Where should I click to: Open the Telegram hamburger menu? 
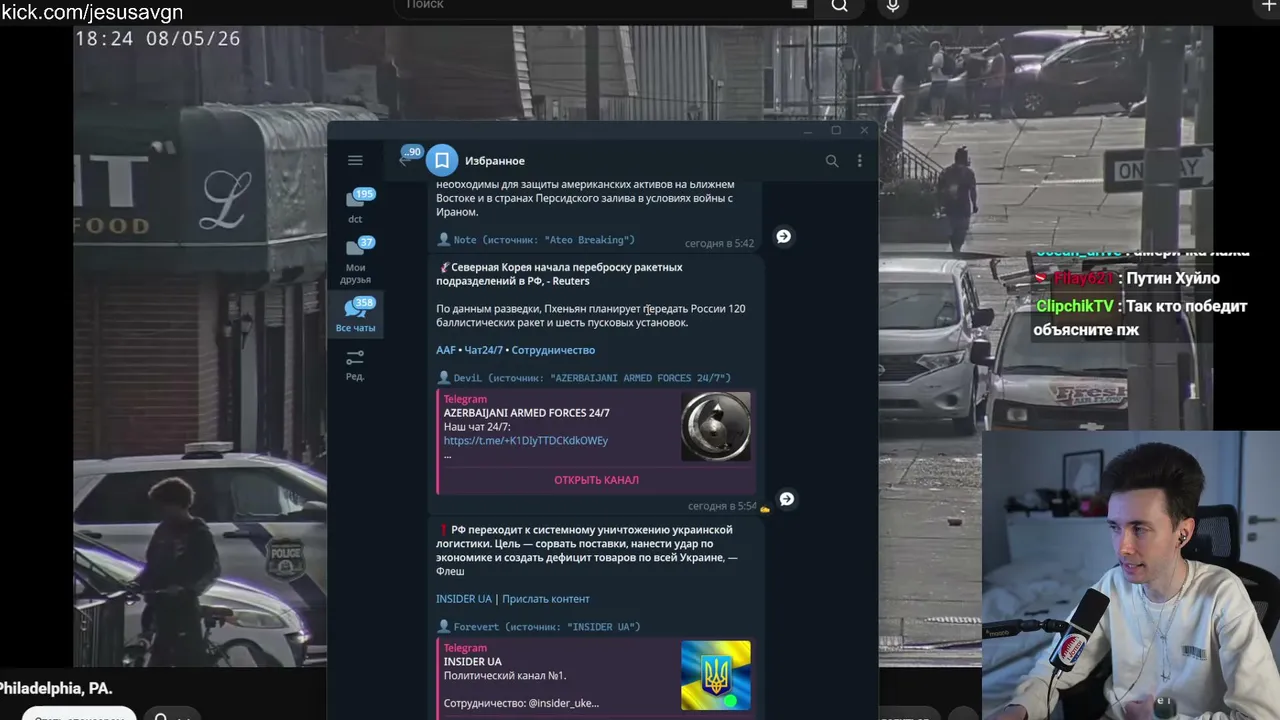point(355,160)
